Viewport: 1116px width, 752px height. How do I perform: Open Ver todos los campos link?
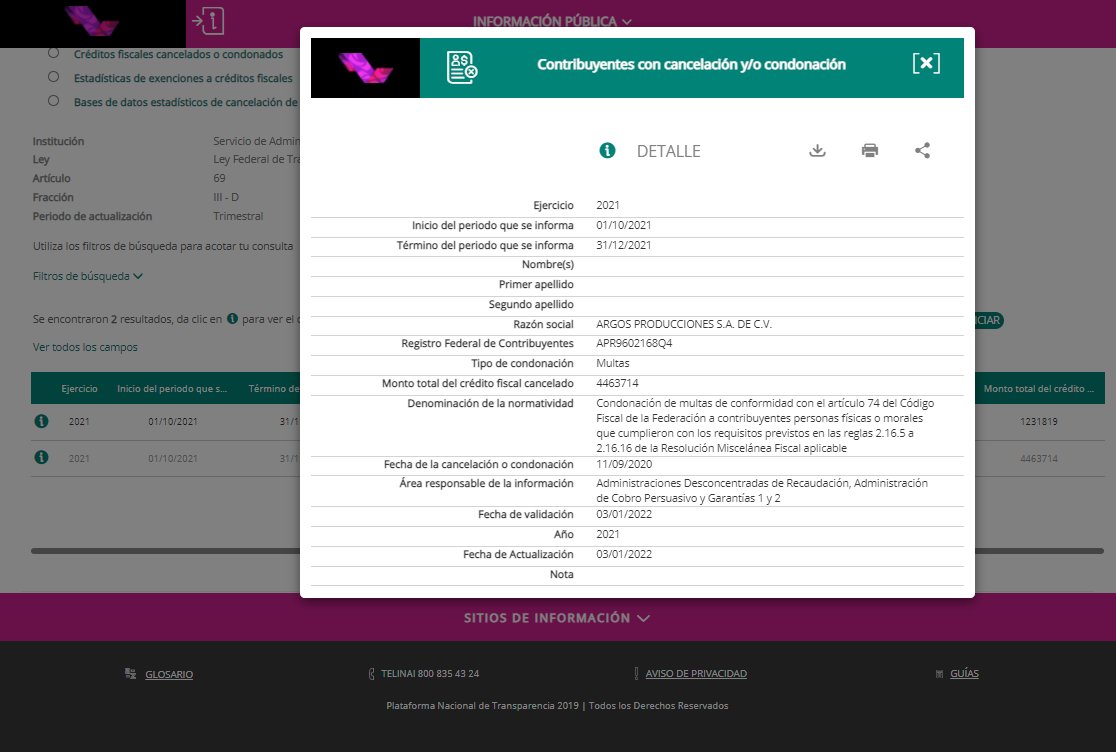pyautogui.click(x=85, y=347)
